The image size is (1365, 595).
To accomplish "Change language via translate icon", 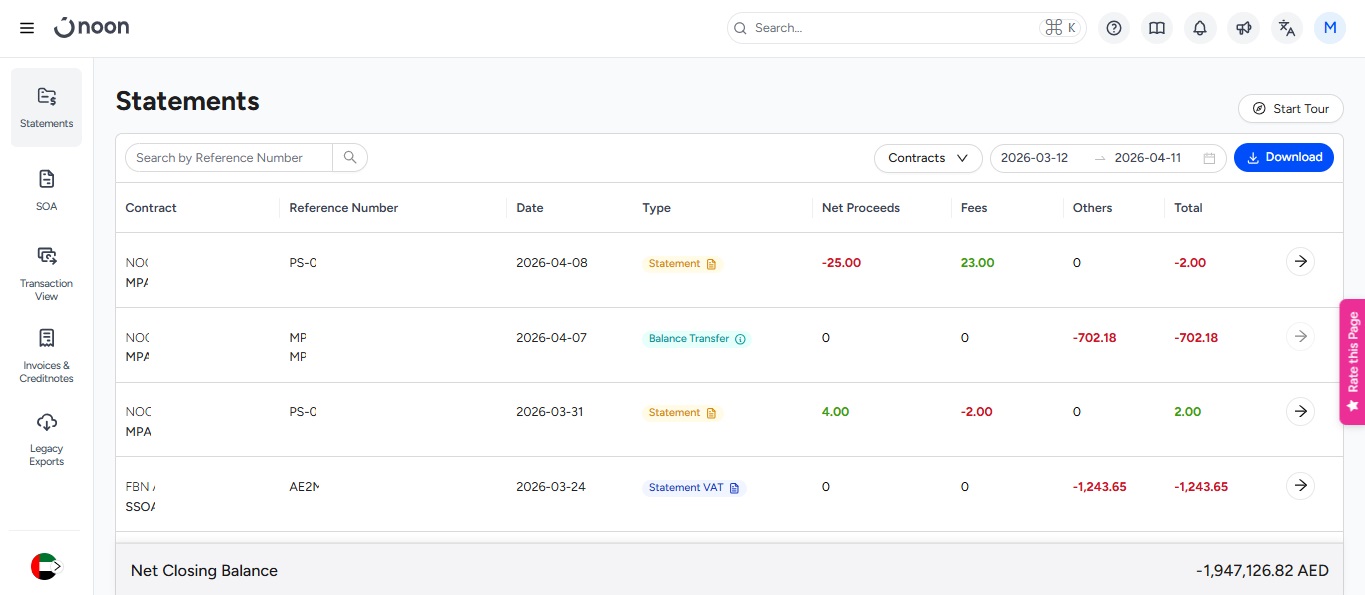I will [1287, 28].
